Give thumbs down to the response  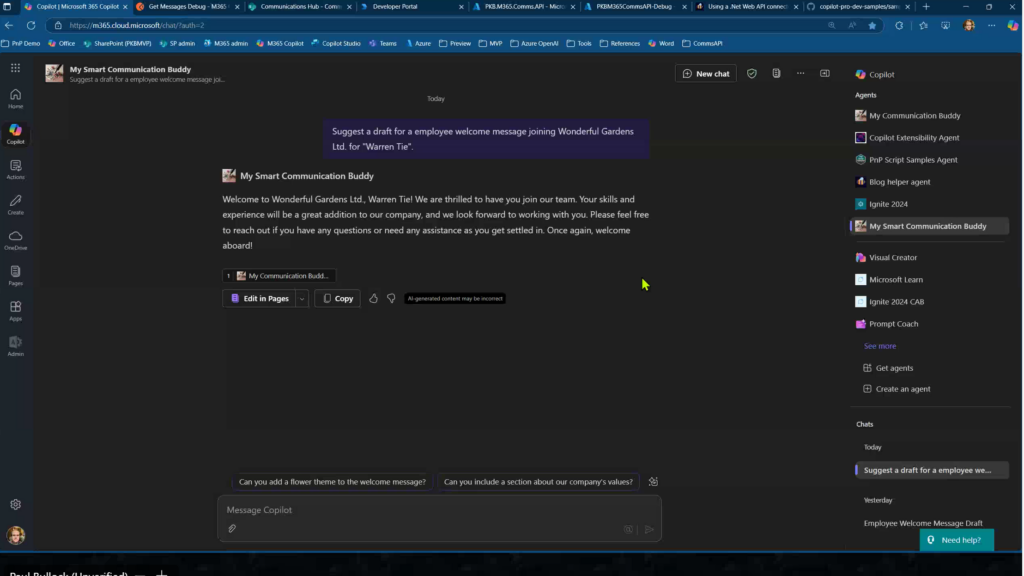(391, 298)
